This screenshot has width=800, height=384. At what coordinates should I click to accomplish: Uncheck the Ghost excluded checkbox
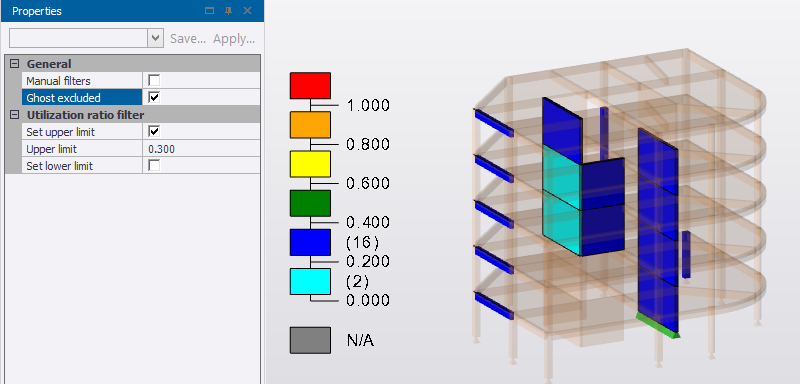point(154,97)
